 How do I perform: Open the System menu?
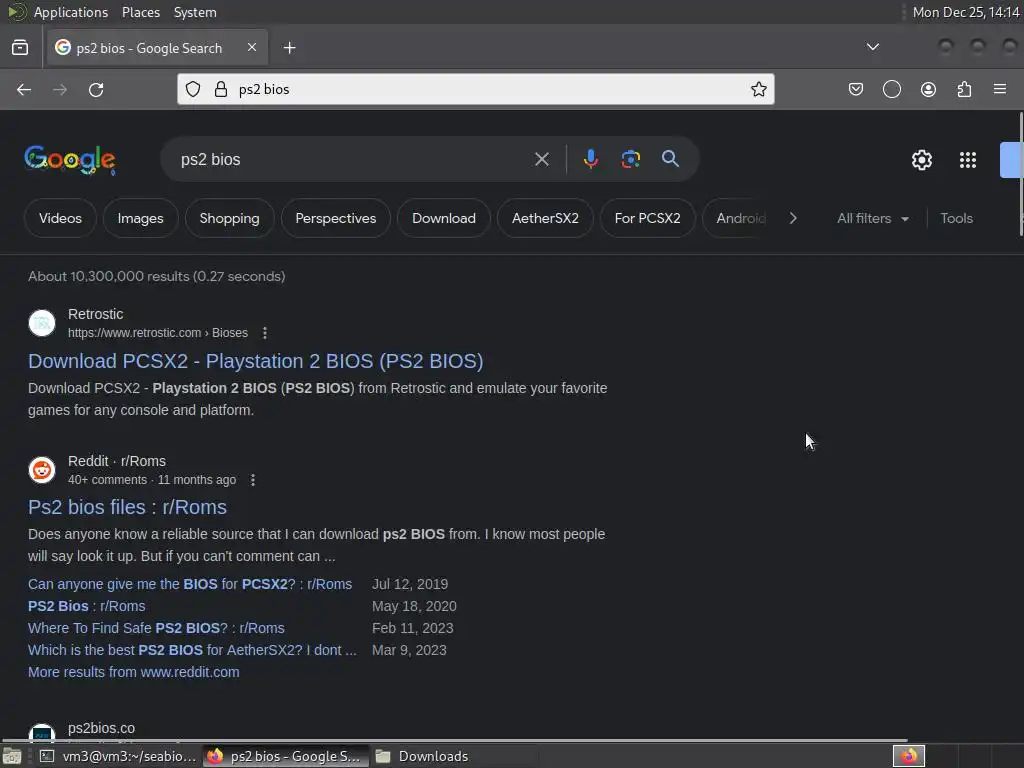click(195, 12)
